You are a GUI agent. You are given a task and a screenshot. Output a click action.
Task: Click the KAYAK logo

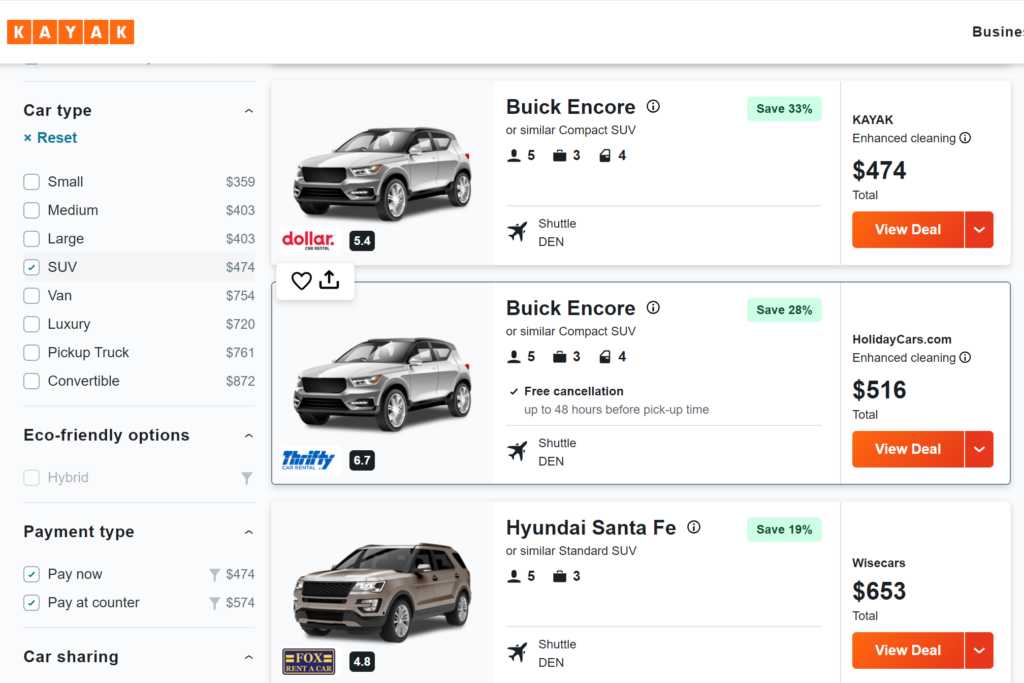coord(71,32)
